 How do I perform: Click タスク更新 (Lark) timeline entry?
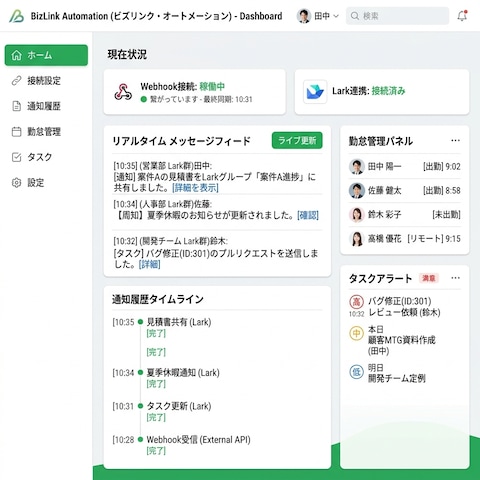coord(179,406)
